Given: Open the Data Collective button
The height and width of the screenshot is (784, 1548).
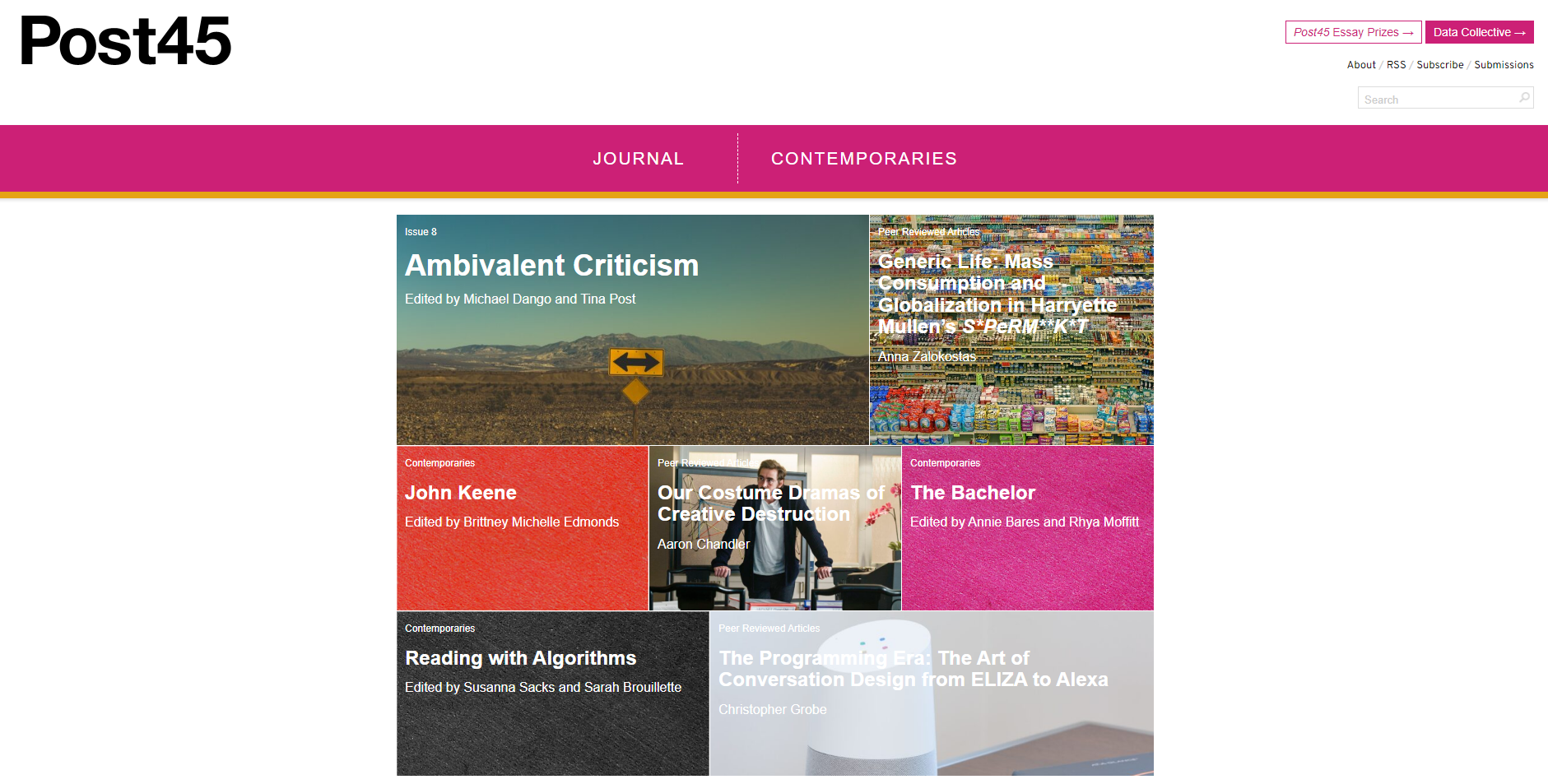Looking at the screenshot, I should 1480,32.
